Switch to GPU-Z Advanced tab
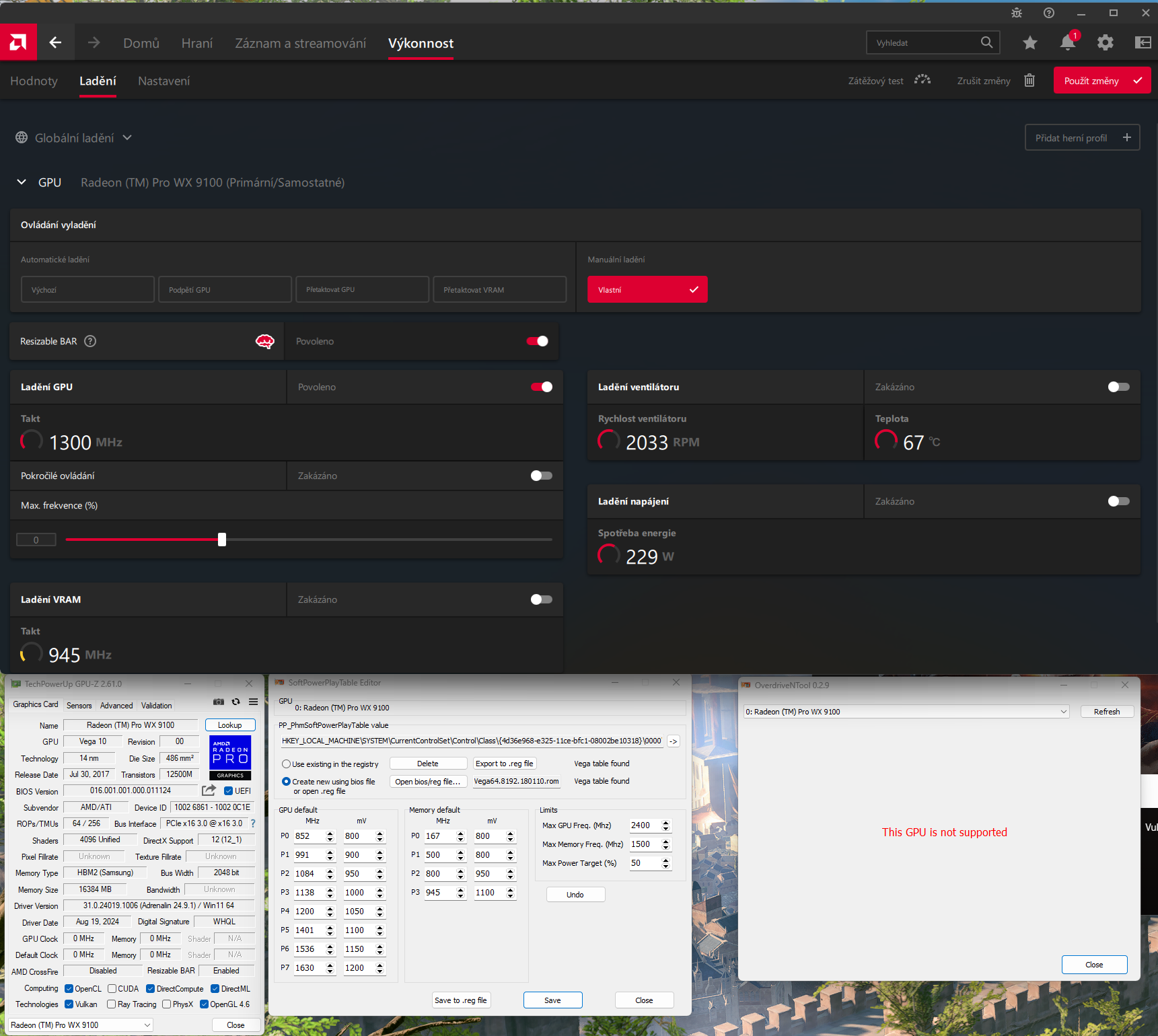Image resolution: width=1158 pixels, height=1036 pixels. [x=116, y=706]
